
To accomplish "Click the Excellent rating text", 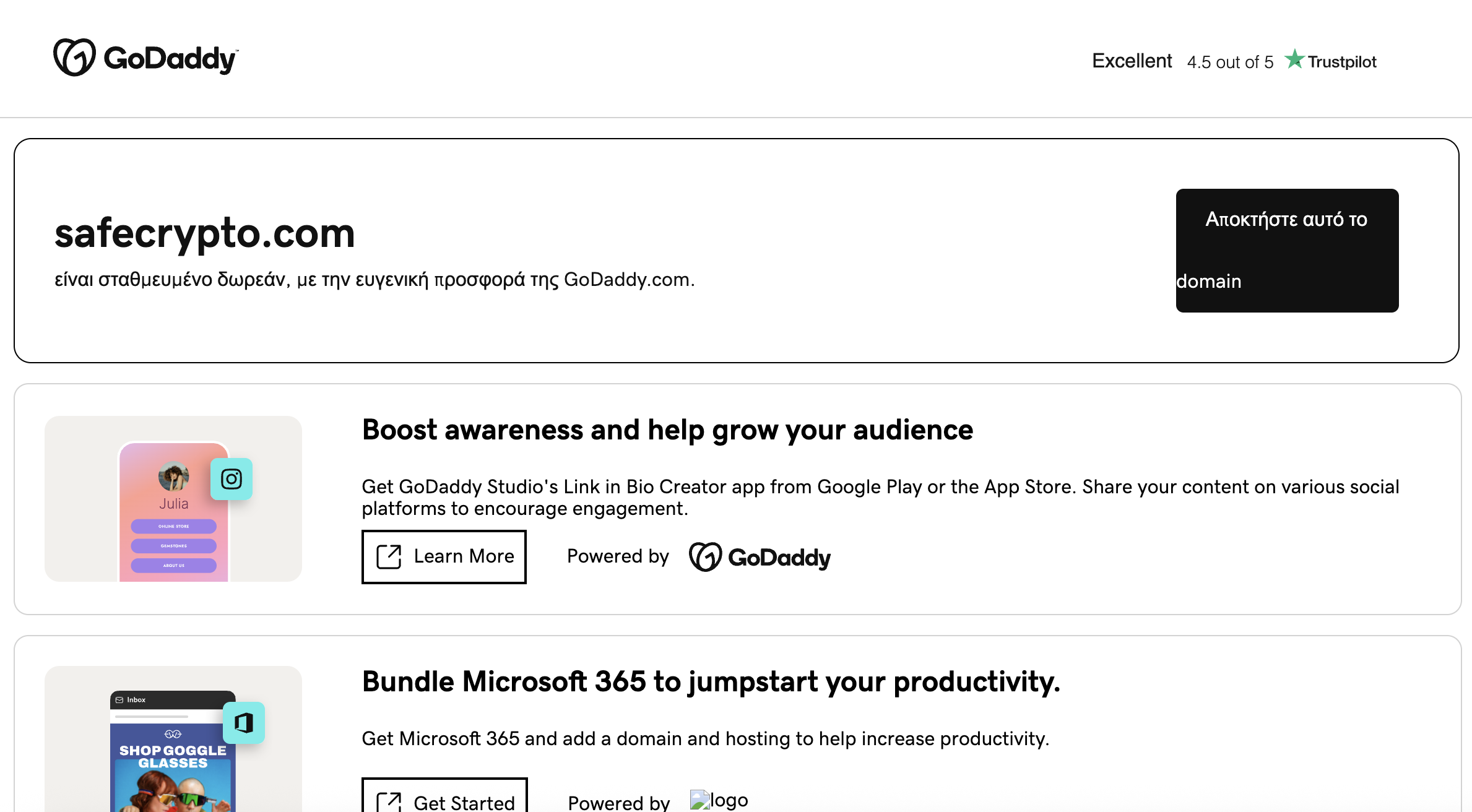I will [x=1132, y=61].
